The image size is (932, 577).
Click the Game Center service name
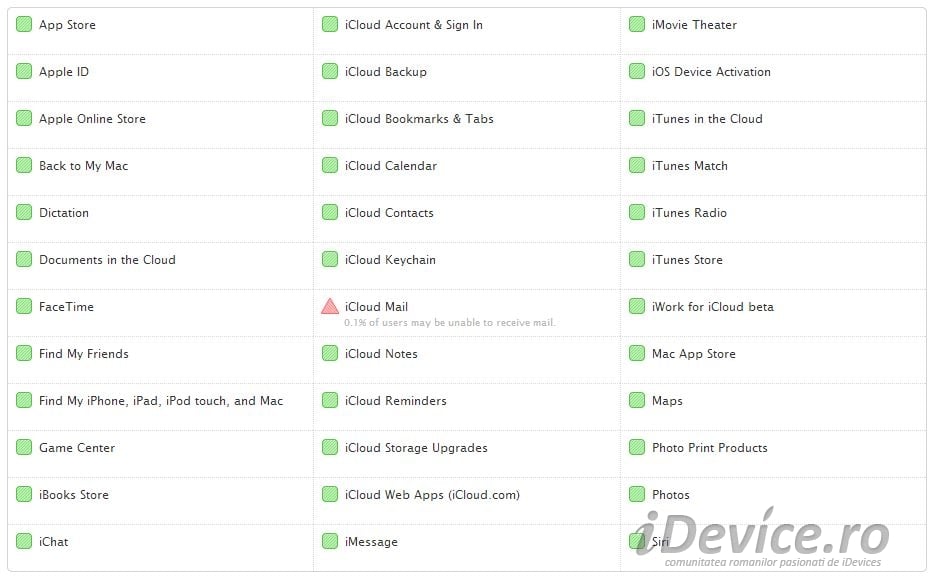(x=77, y=447)
